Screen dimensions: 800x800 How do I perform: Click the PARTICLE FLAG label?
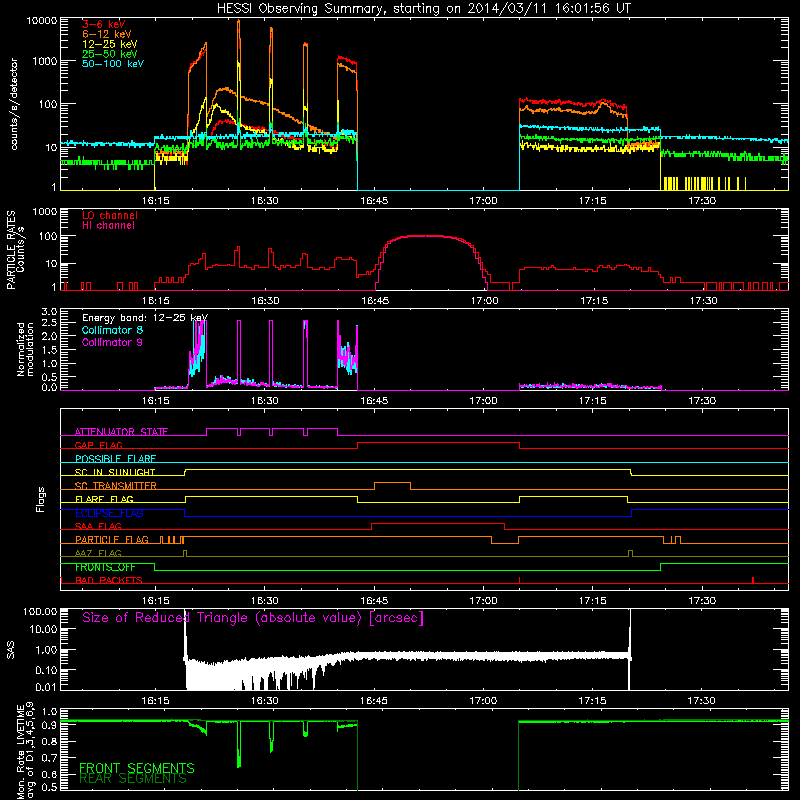click(x=112, y=540)
